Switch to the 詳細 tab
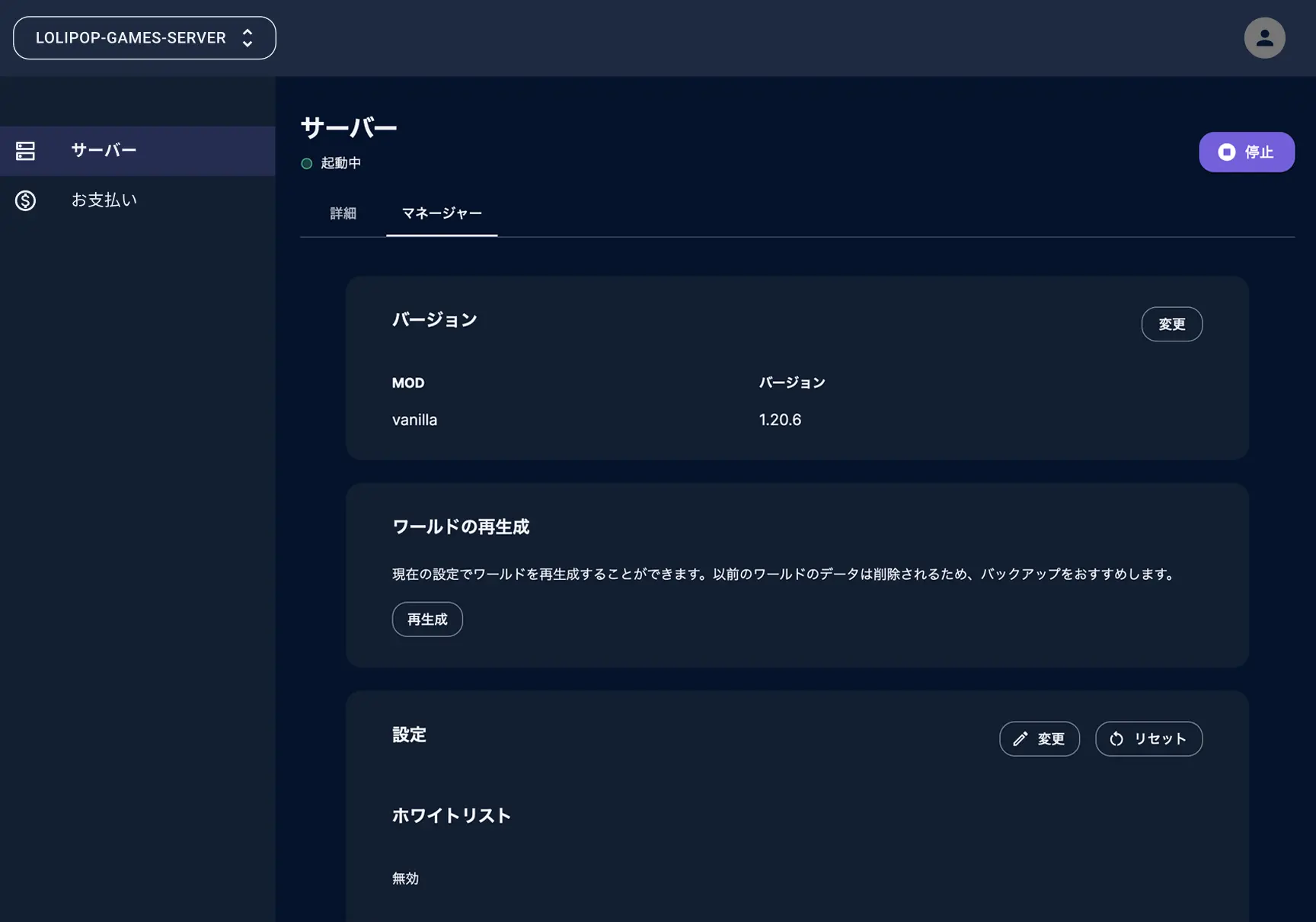The height and width of the screenshot is (922, 1316). click(343, 213)
